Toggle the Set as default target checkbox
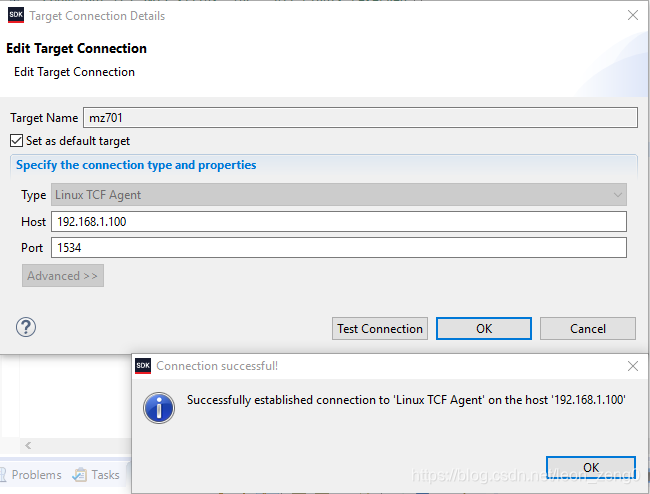 click(x=17, y=140)
